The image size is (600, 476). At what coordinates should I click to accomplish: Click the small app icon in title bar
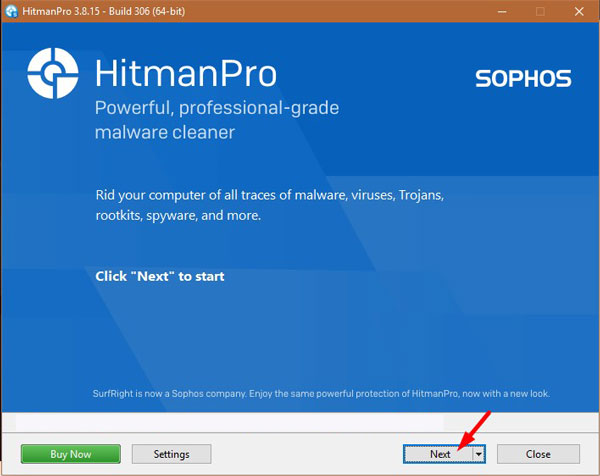[12, 11]
